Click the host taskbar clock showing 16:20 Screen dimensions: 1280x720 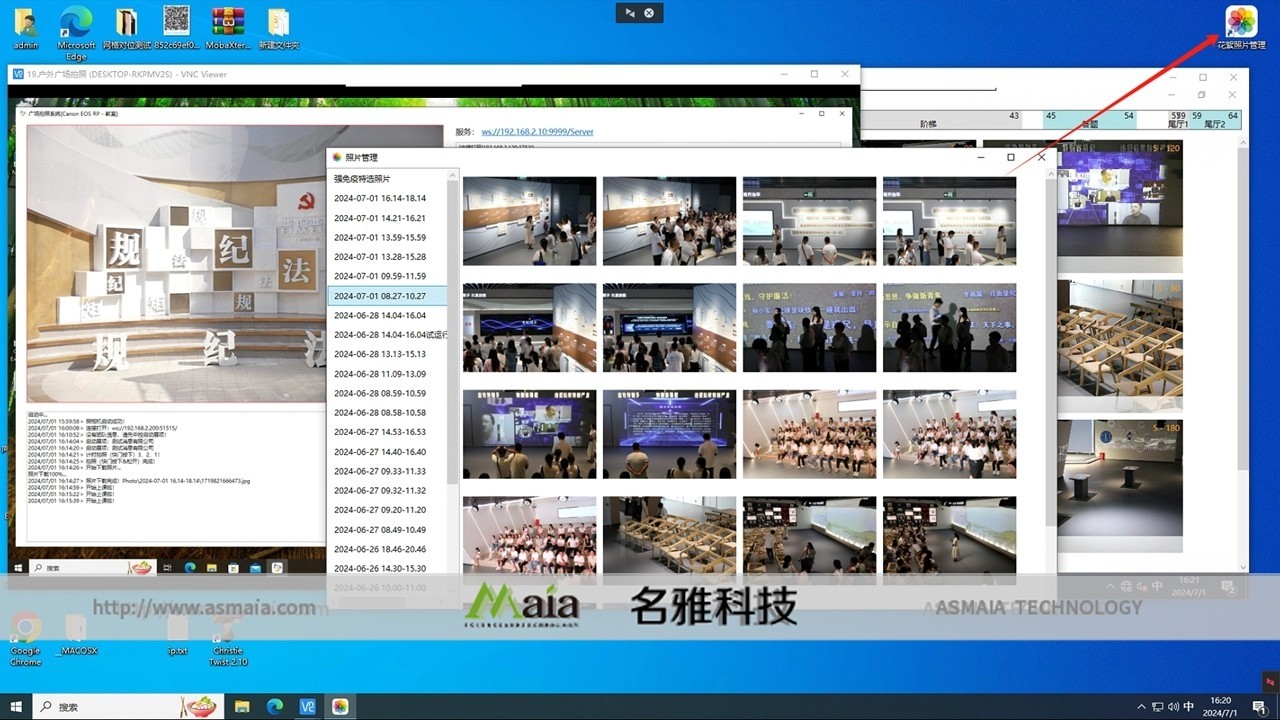click(x=1218, y=706)
